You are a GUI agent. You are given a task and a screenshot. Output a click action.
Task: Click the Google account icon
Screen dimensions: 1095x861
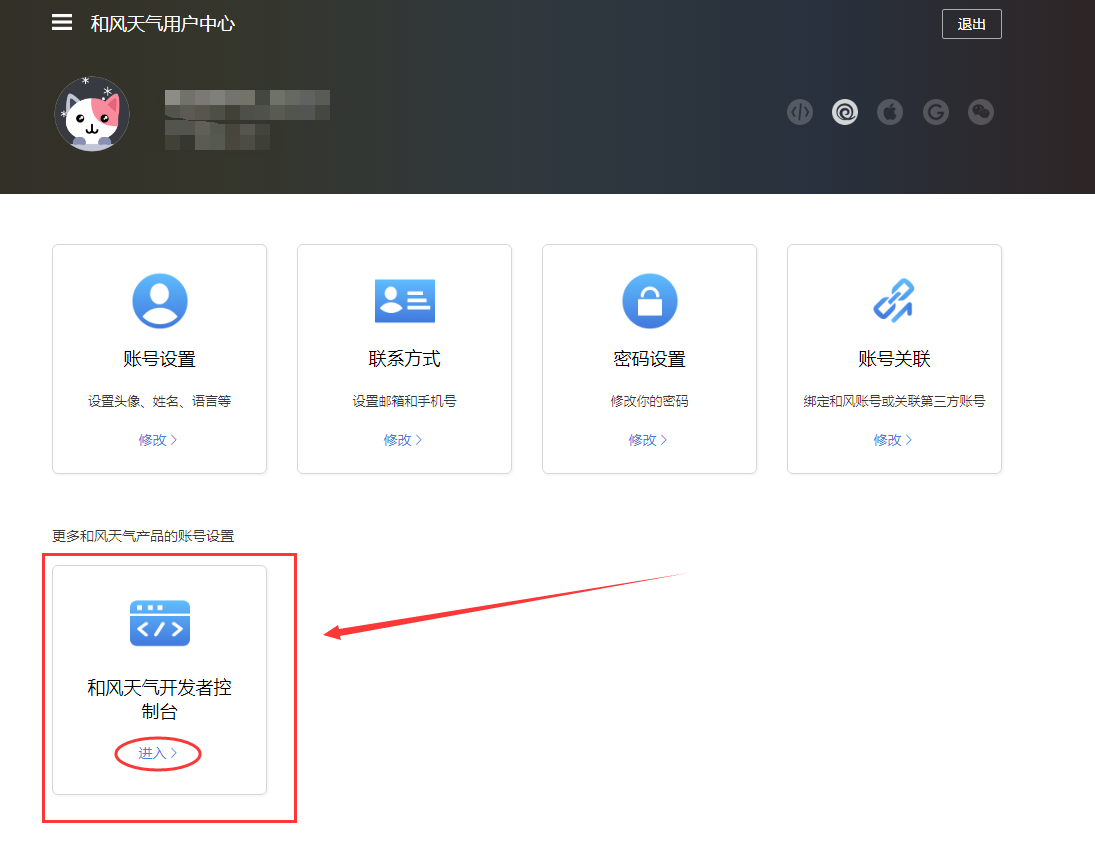pyautogui.click(x=936, y=112)
